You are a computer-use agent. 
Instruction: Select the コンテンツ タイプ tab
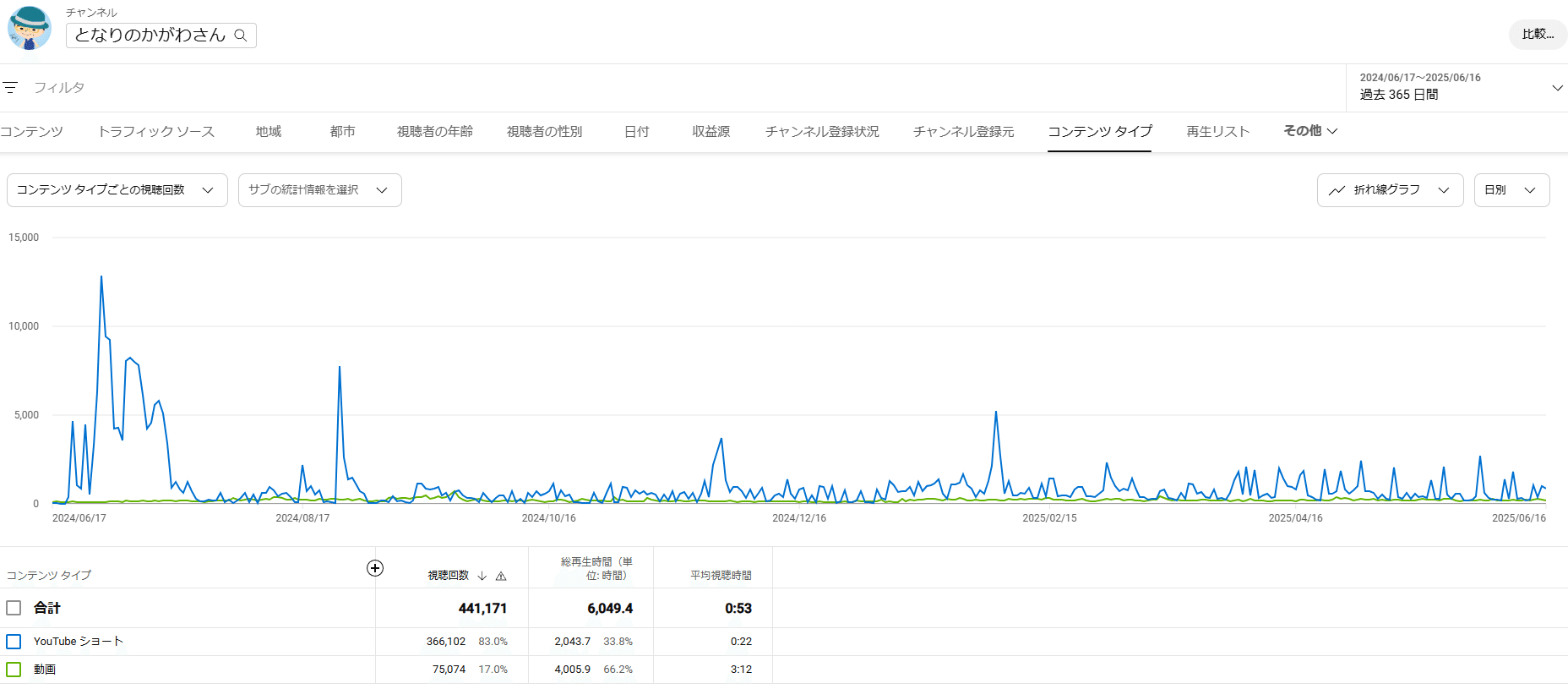point(1100,132)
